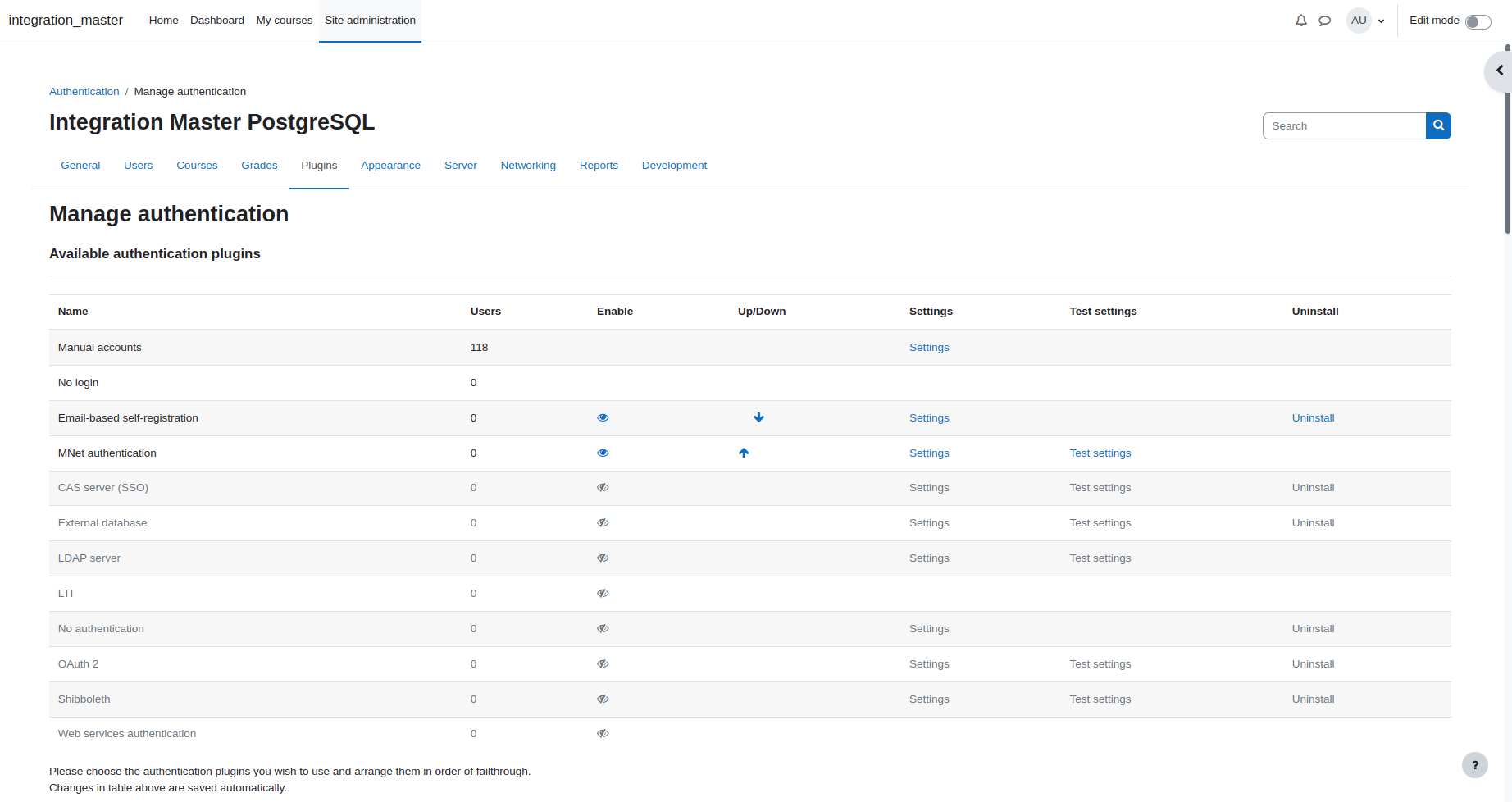Switch to the Courses tab
Image resolution: width=1512 pixels, height=802 pixels.
197,166
